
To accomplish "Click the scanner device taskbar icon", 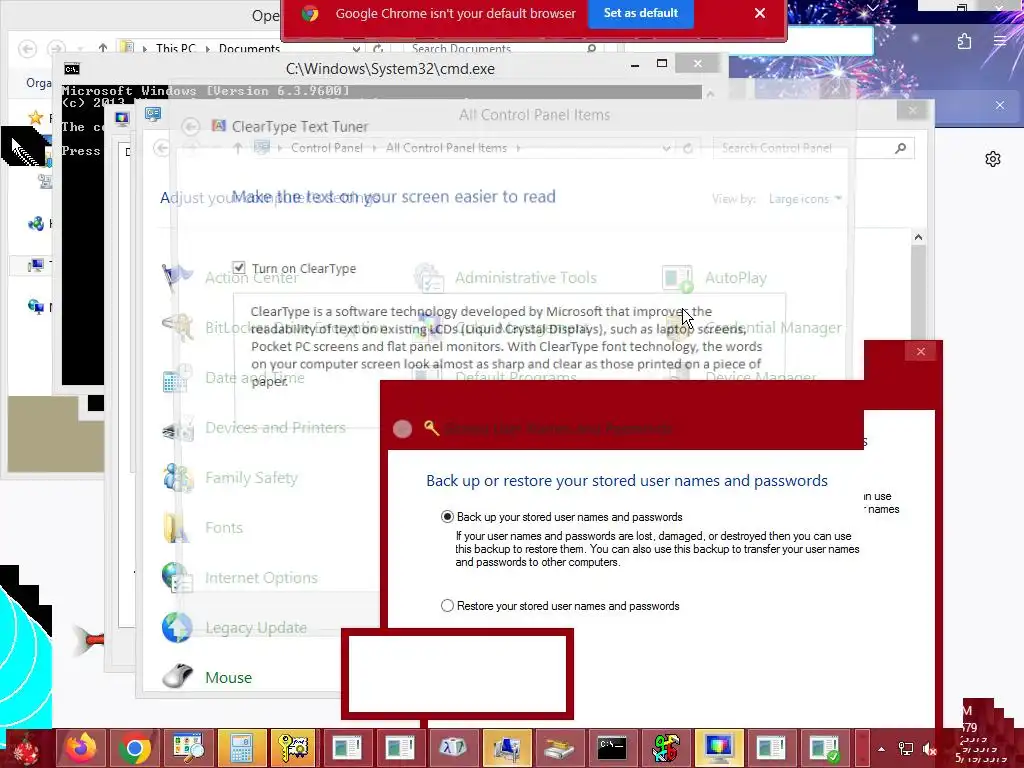I will click(x=559, y=748).
